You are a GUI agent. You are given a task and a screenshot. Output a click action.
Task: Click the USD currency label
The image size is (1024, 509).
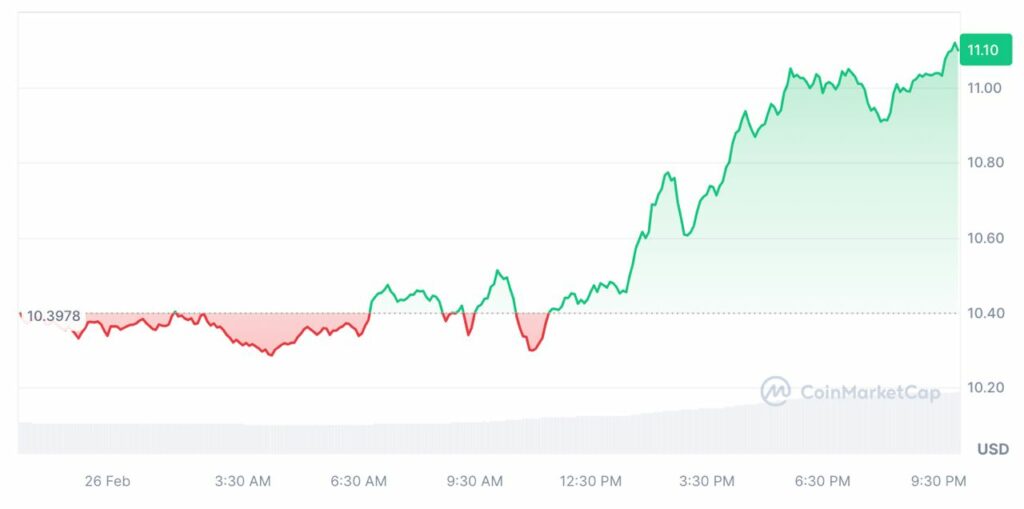[x=993, y=450]
